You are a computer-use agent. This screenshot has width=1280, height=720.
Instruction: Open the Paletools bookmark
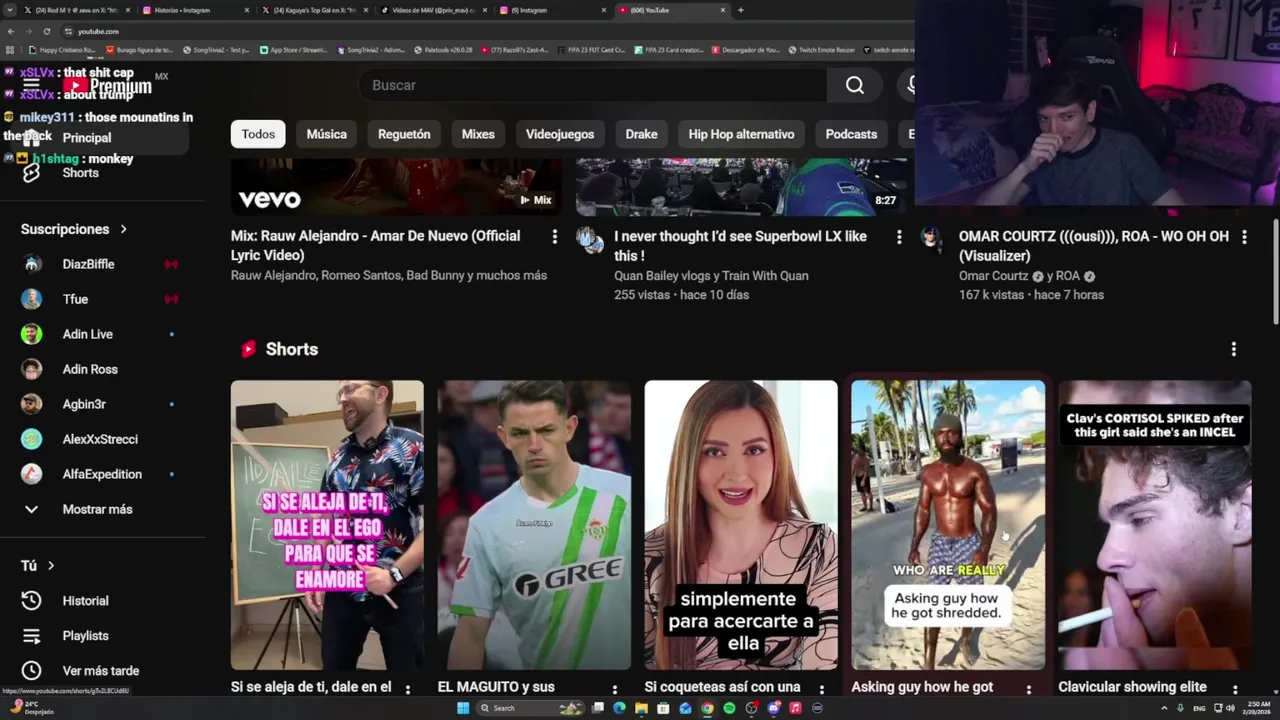click(443, 50)
